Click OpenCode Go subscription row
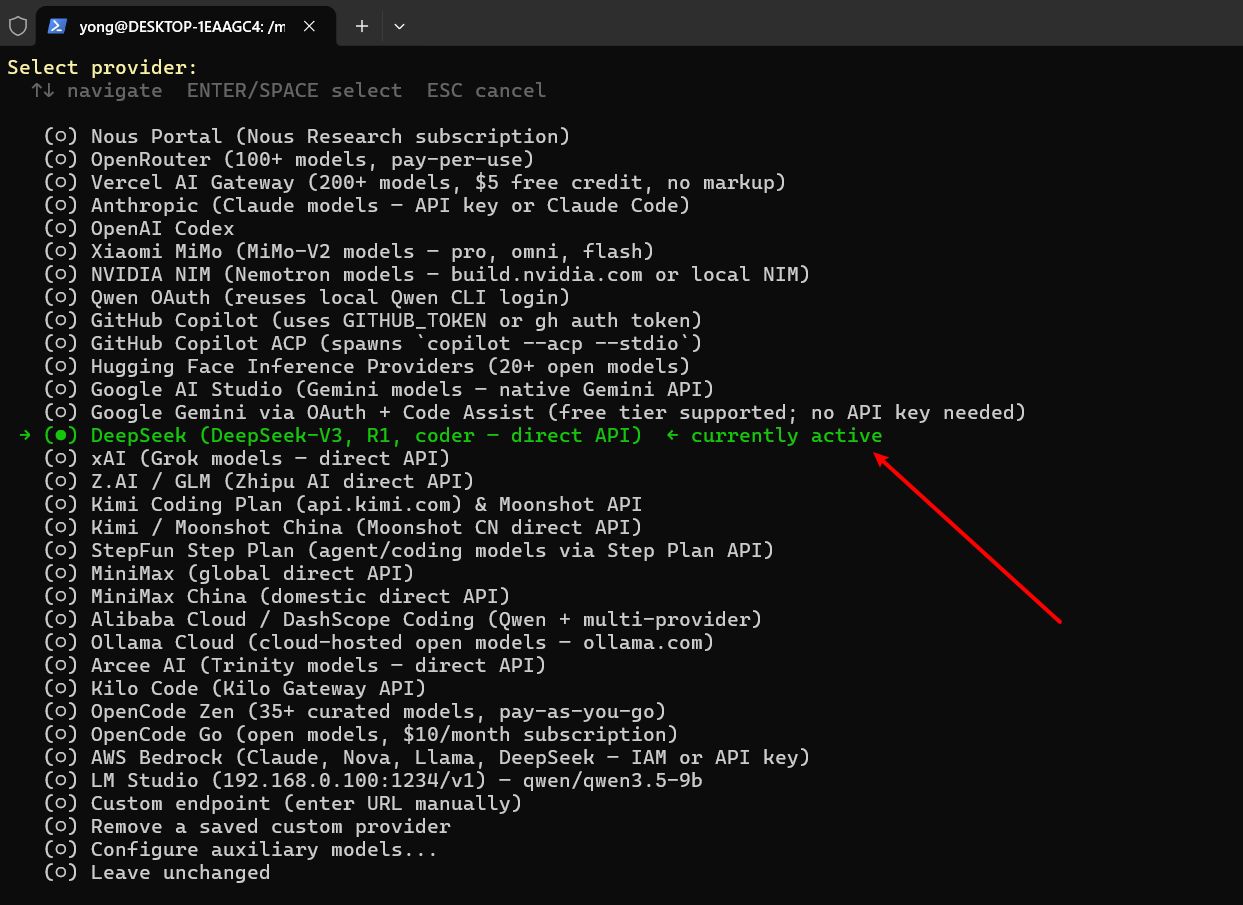This screenshot has width=1243, height=905. (x=361, y=734)
